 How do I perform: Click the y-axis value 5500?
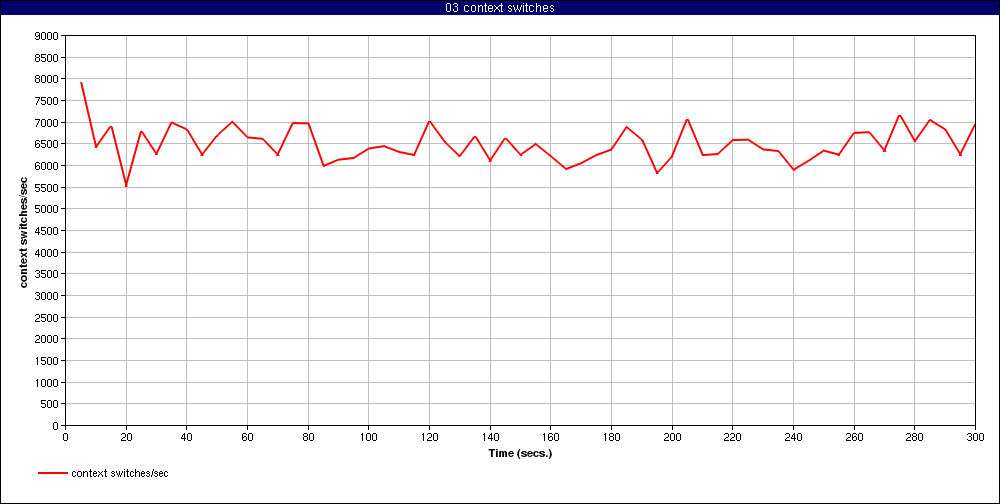(48, 188)
